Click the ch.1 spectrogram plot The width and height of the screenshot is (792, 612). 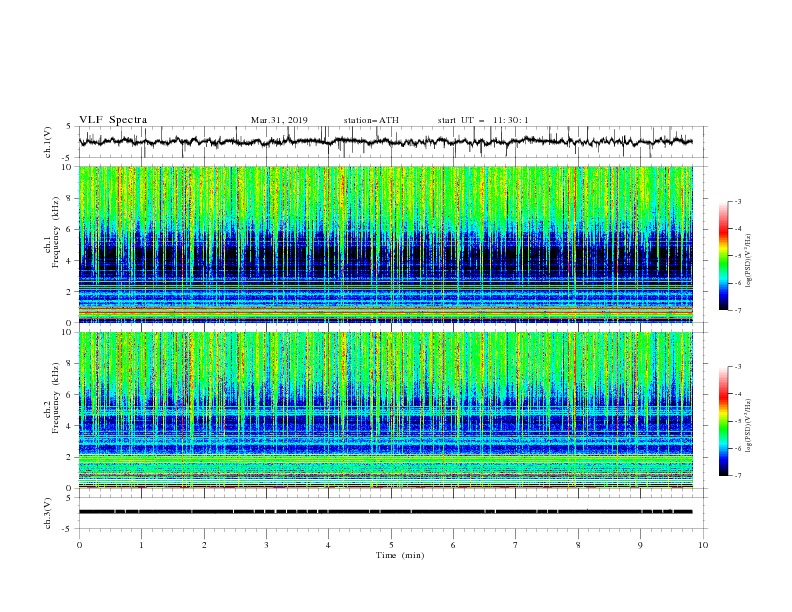(x=386, y=244)
